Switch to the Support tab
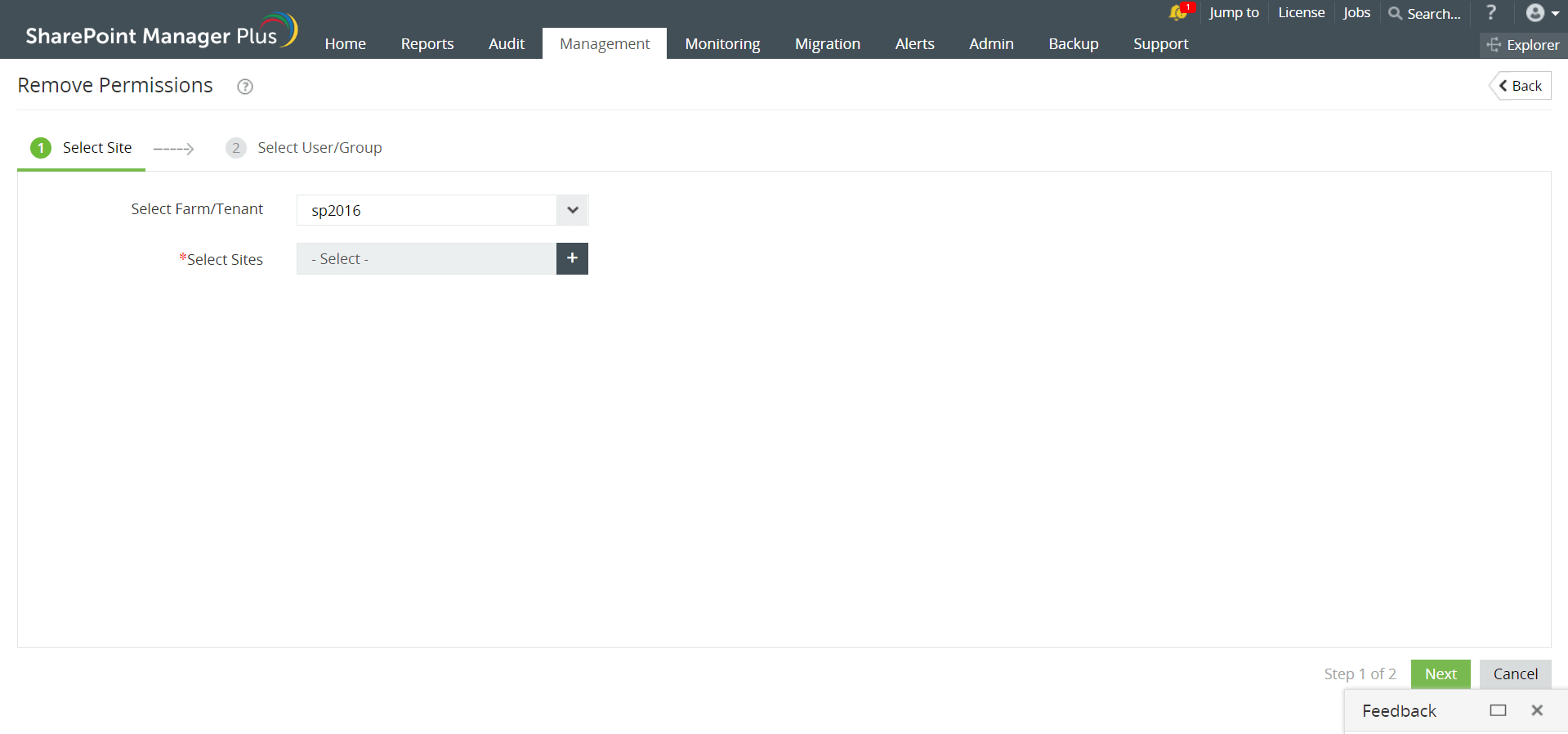The width and height of the screenshot is (1568, 734). pyautogui.click(x=1160, y=43)
